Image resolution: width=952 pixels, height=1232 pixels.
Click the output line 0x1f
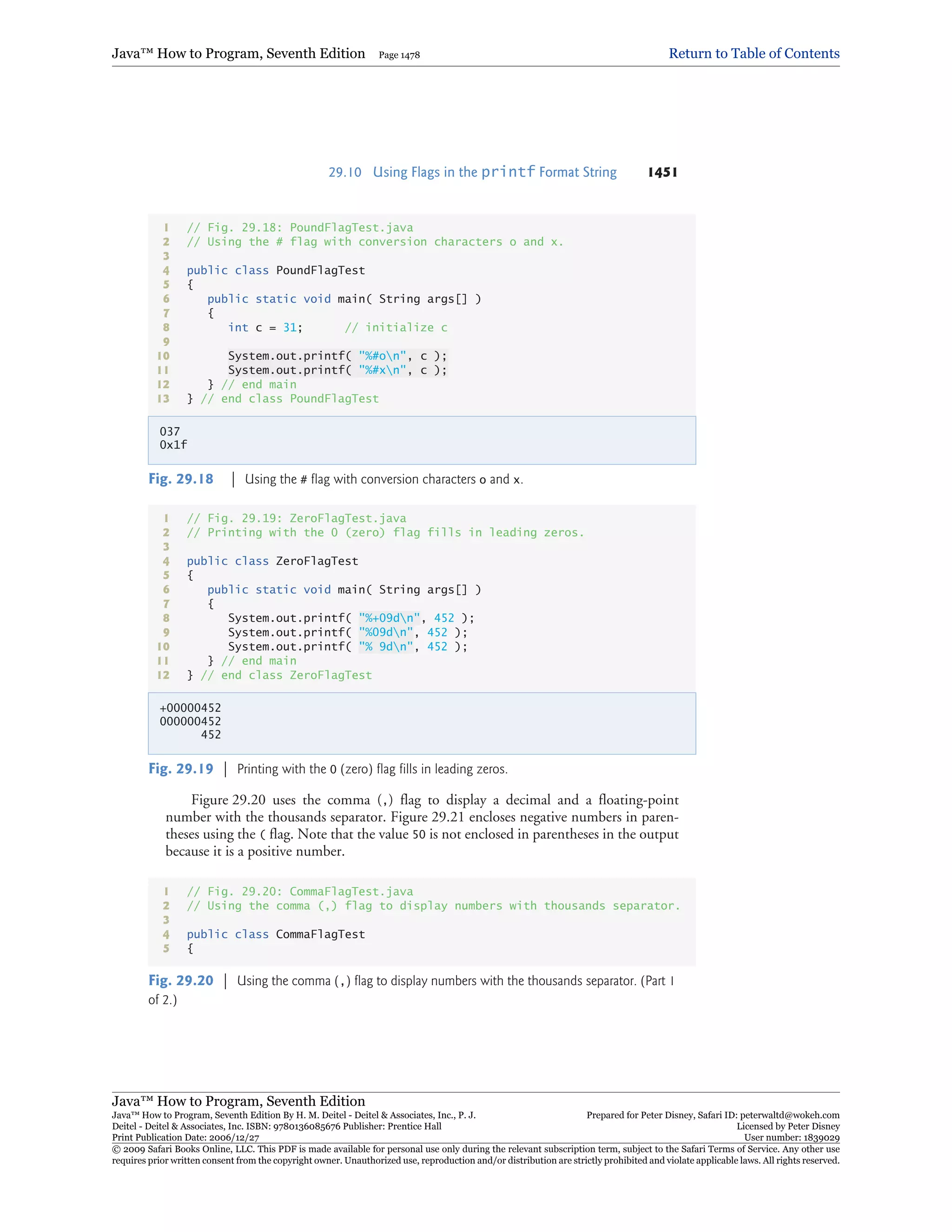(x=173, y=445)
